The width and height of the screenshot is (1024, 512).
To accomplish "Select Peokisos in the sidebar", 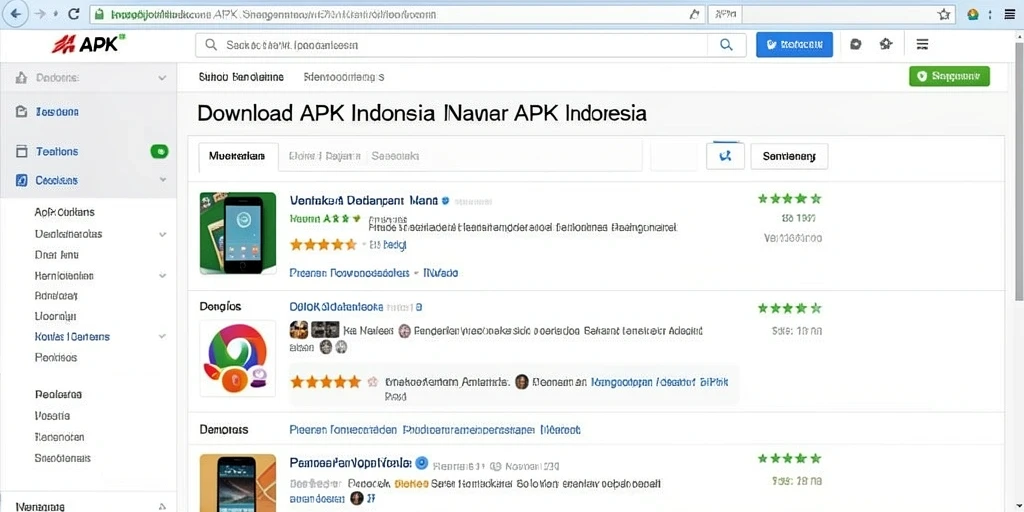I will tap(56, 357).
